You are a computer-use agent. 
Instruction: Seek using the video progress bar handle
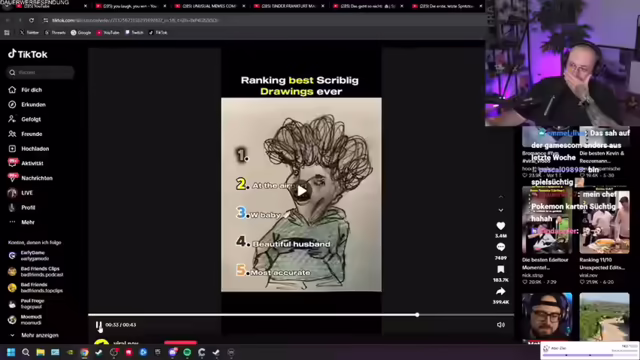(x=417, y=315)
